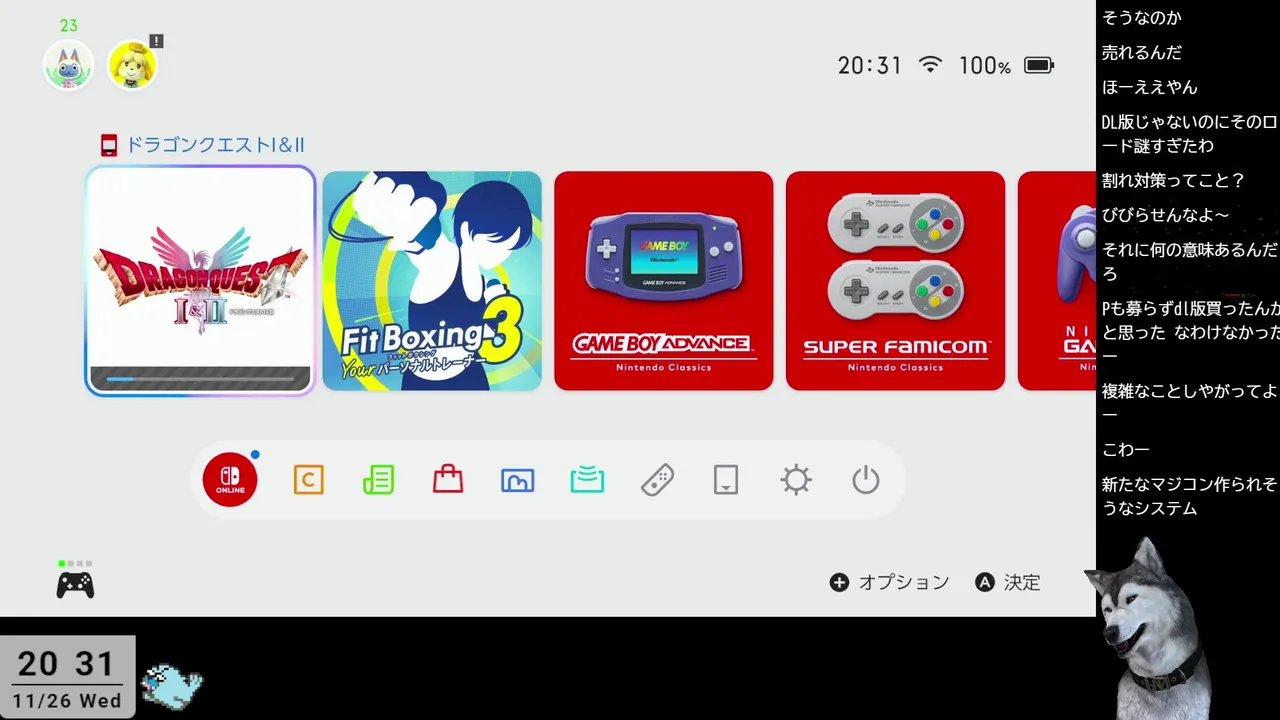Click the overlay clock showing 20 31
The width and height of the screenshot is (1280, 720).
click(67, 663)
